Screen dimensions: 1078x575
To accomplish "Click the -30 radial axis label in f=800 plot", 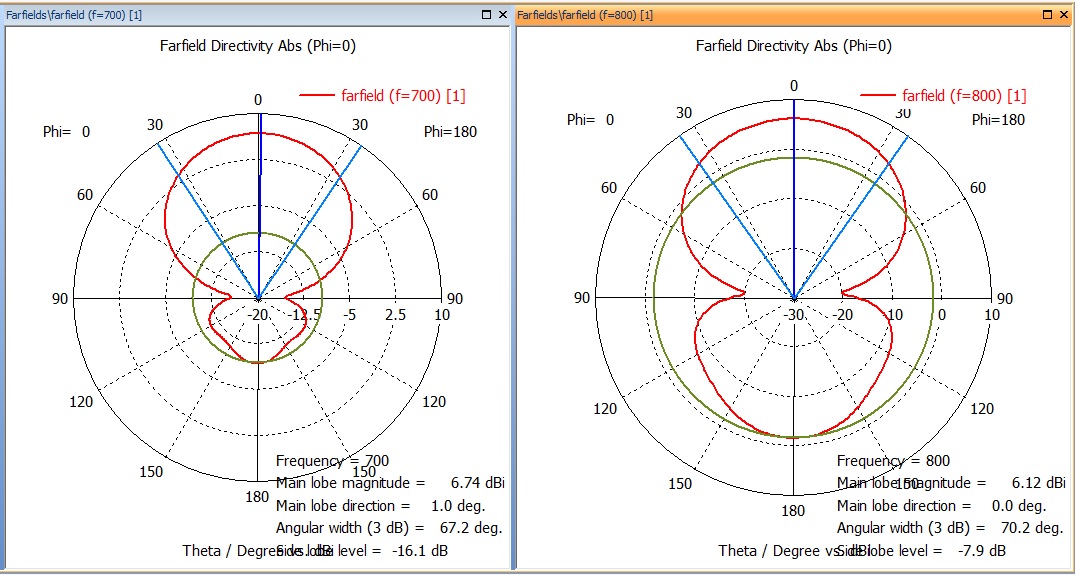I will pyautogui.click(x=794, y=315).
